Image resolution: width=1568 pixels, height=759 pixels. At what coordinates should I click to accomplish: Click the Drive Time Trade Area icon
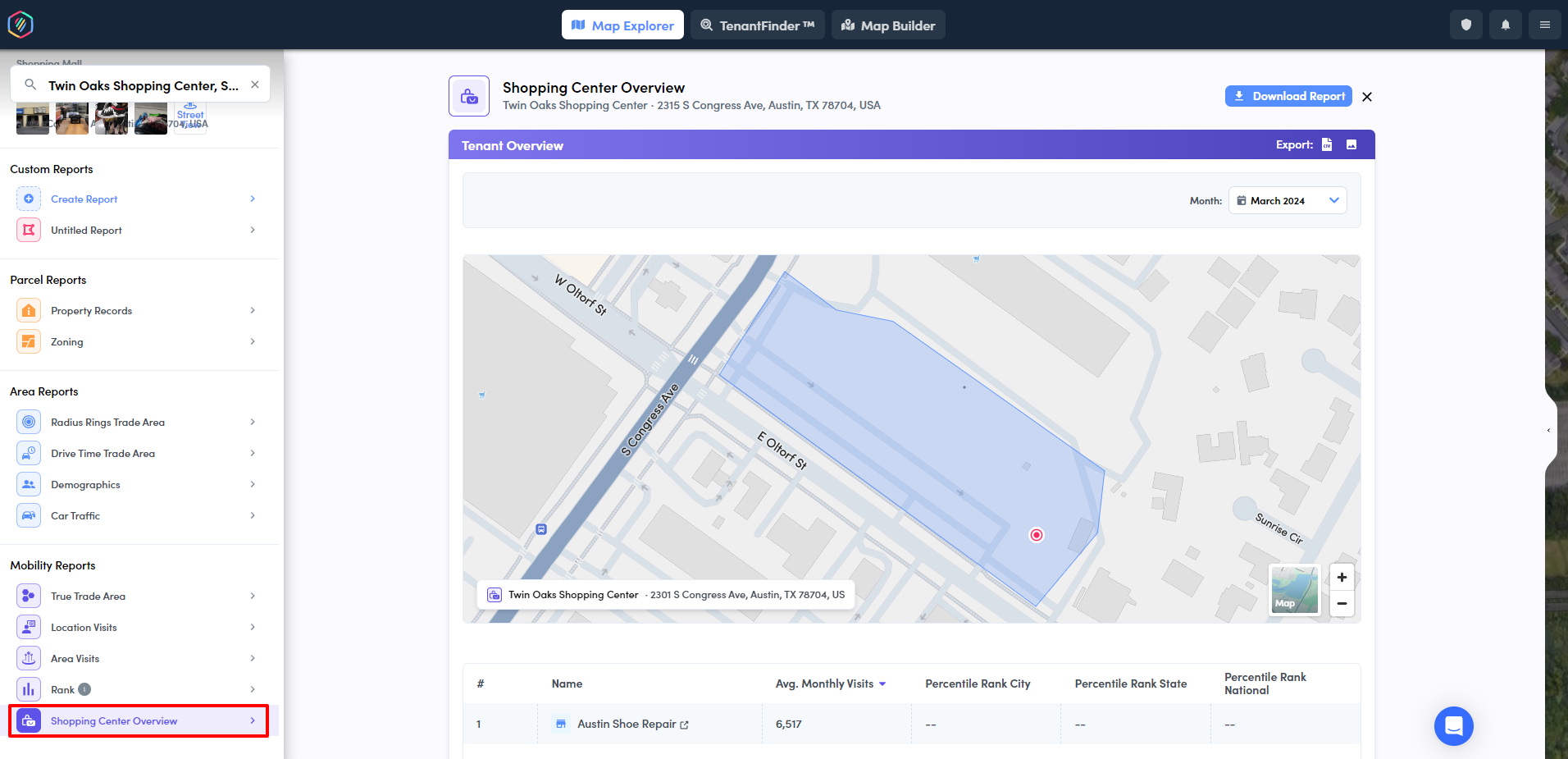[29, 453]
